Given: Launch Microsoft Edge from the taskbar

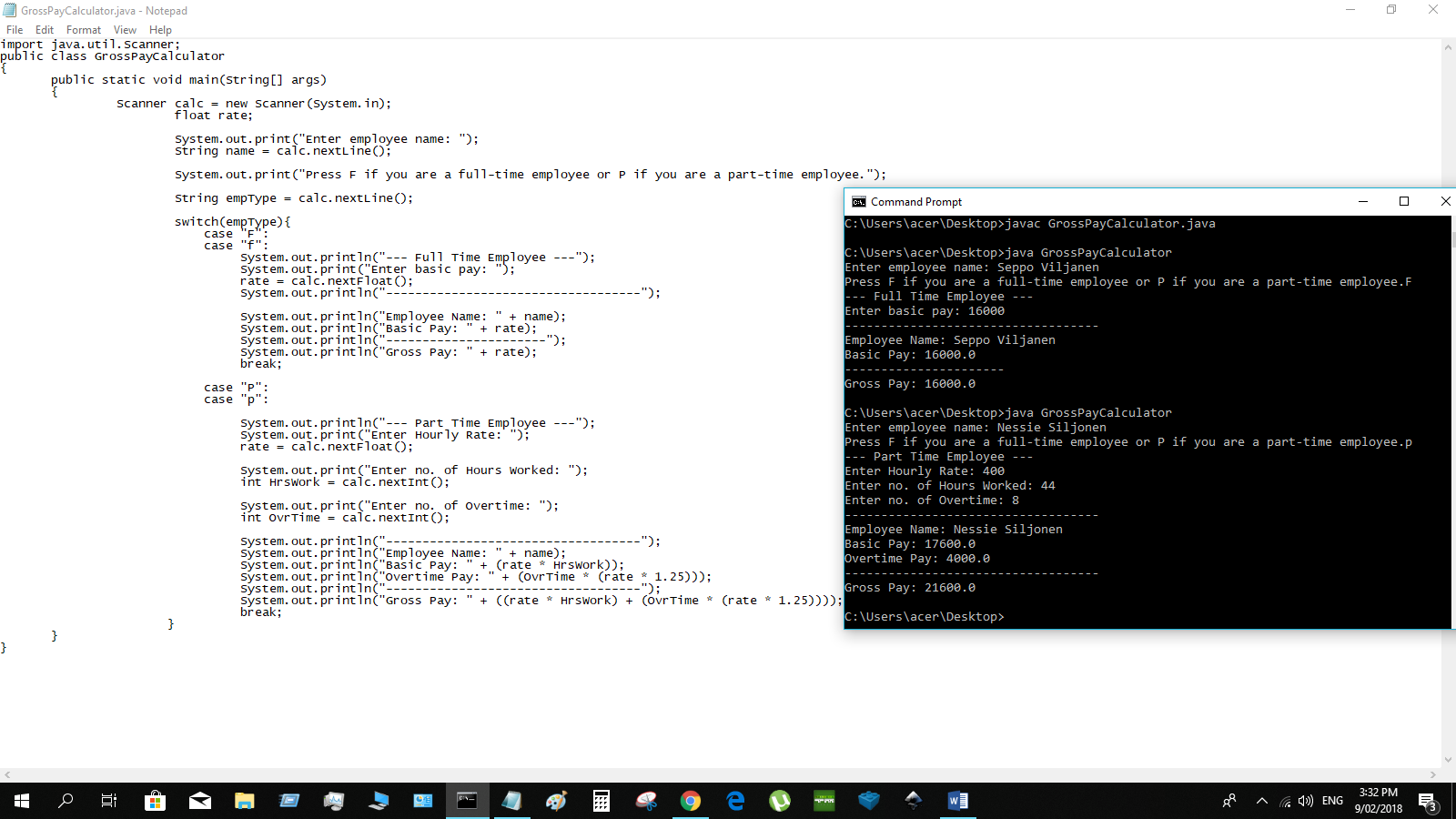Looking at the screenshot, I should coord(735,801).
